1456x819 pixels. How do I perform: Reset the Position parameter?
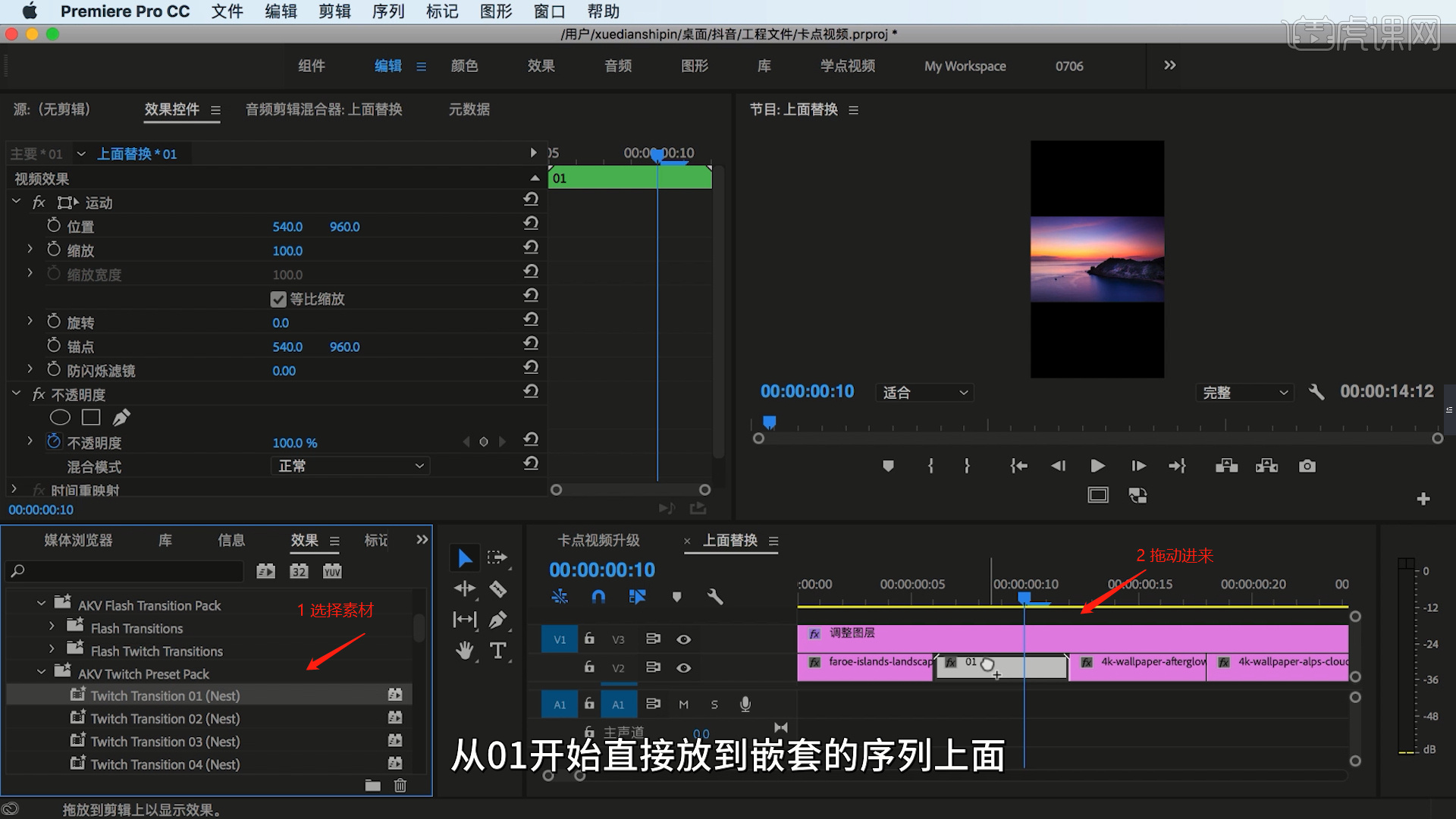531,223
